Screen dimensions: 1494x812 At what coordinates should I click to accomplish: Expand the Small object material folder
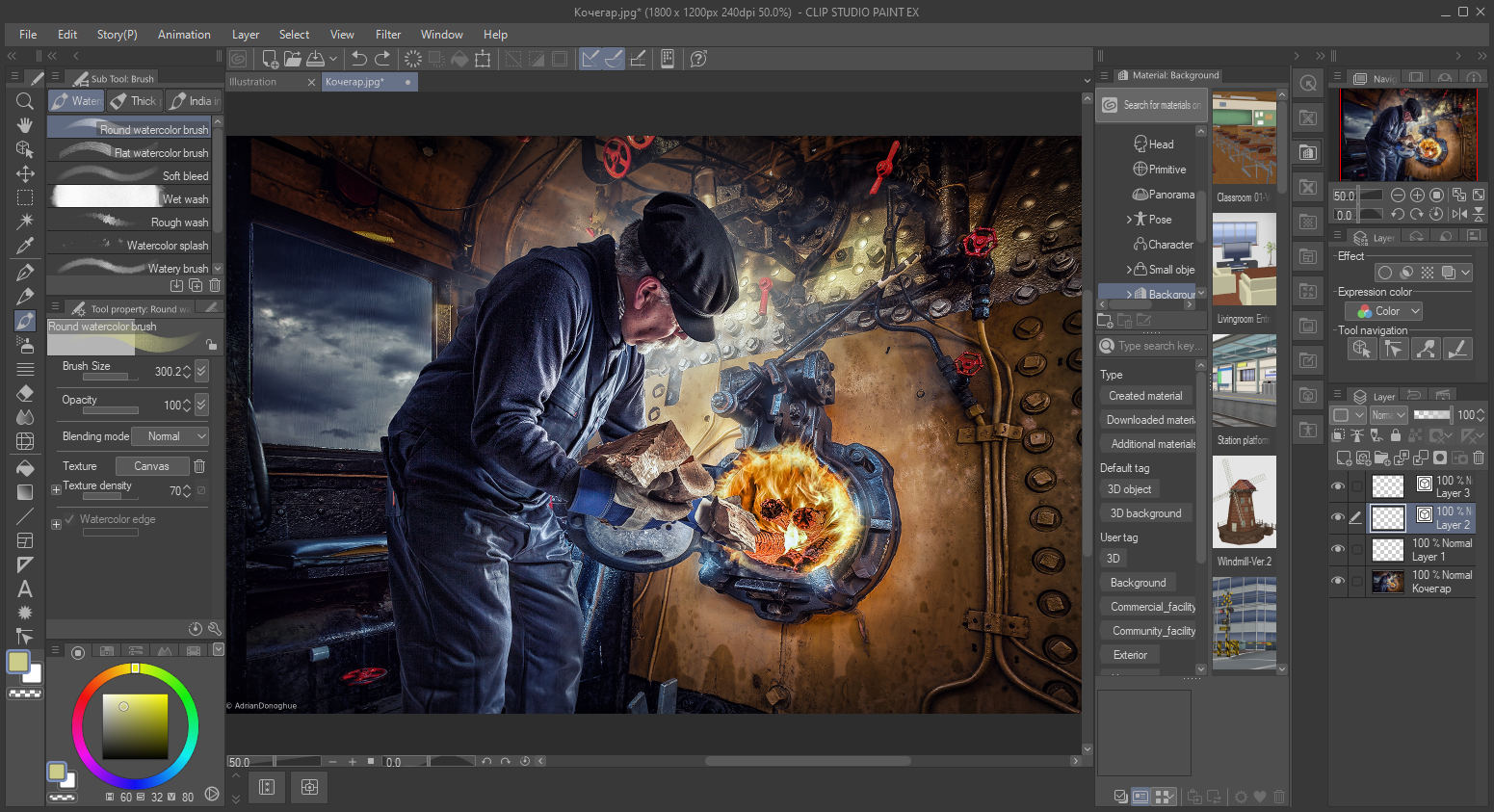point(1129,270)
